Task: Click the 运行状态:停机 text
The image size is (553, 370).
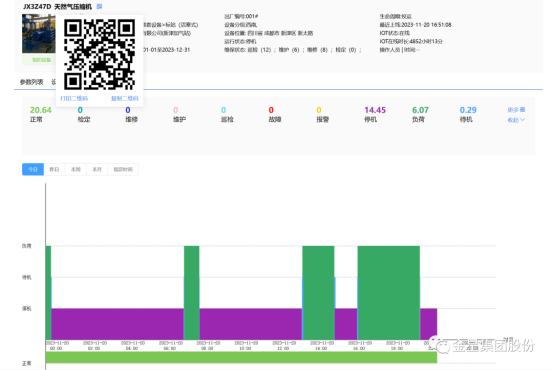Action: [x=240, y=41]
